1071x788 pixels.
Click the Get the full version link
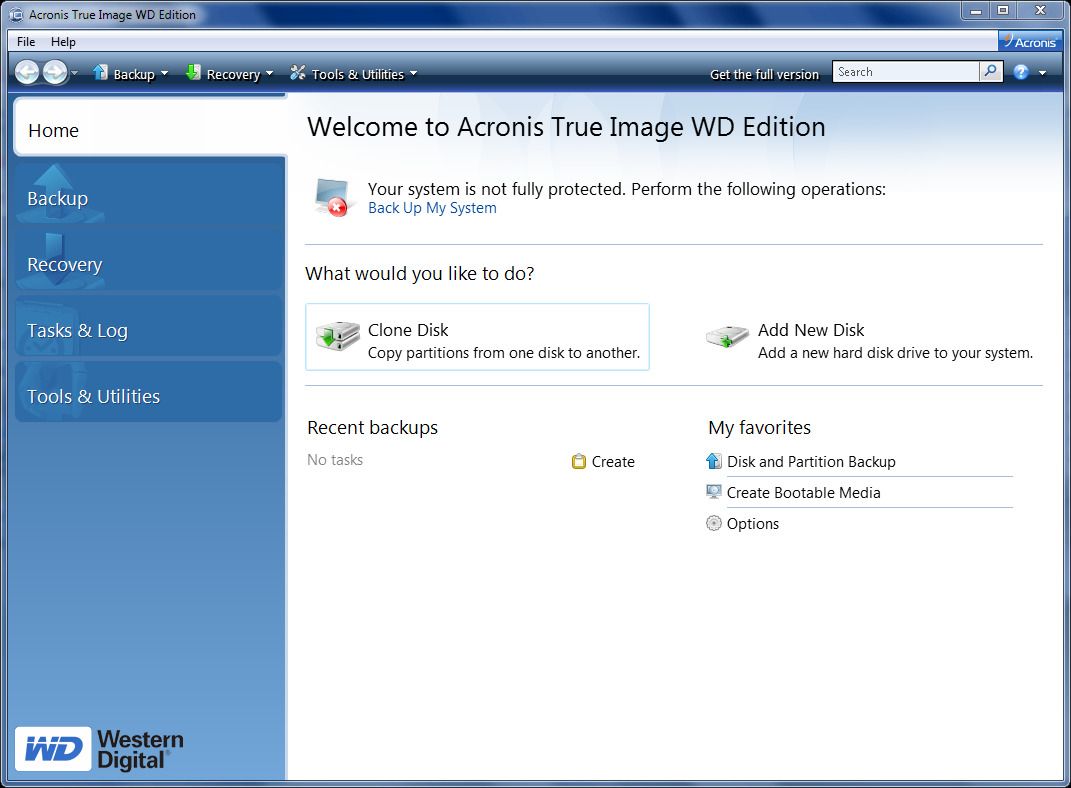point(765,73)
